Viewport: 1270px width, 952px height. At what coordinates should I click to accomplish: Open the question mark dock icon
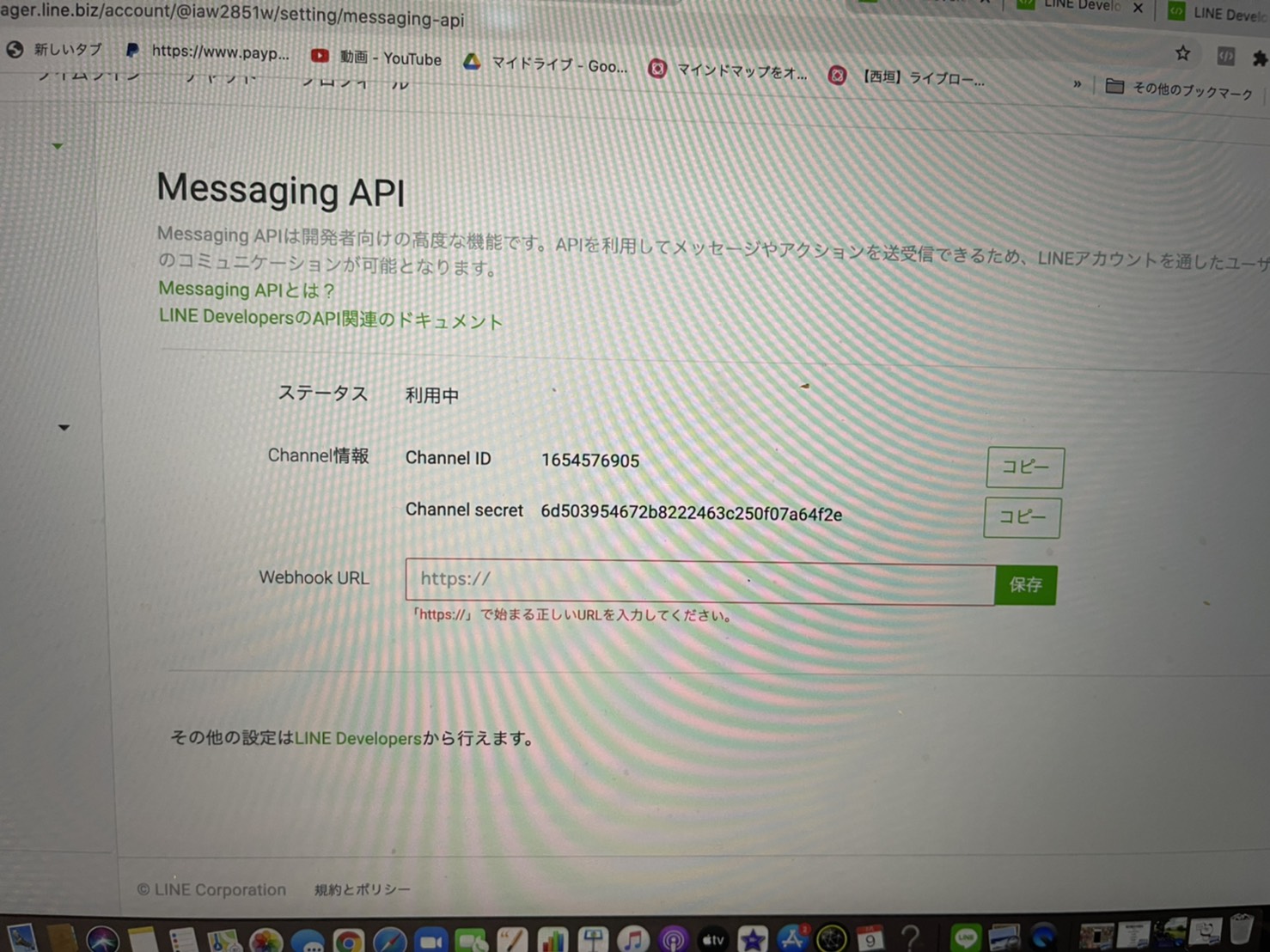[x=911, y=937]
